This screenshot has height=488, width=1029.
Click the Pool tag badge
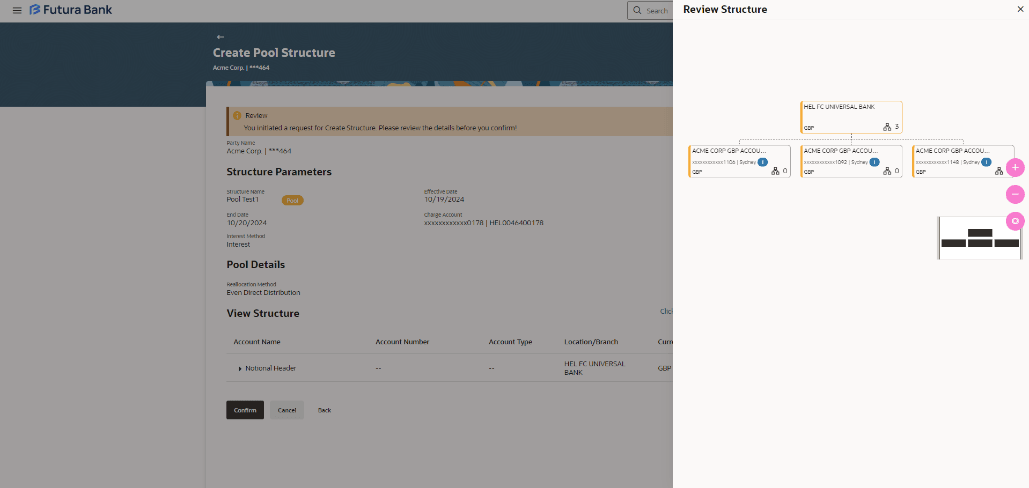pos(293,200)
